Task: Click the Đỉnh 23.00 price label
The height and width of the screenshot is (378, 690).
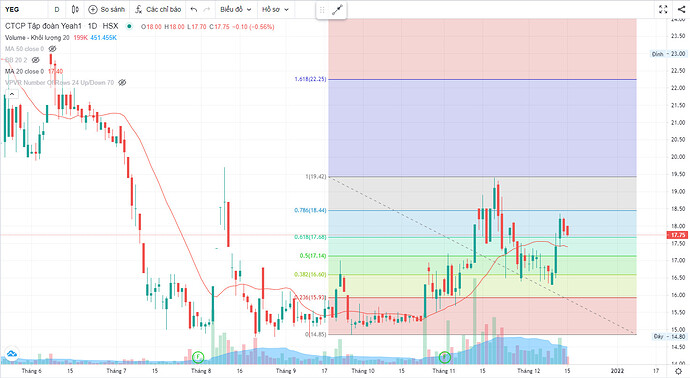Action: point(669,54)
